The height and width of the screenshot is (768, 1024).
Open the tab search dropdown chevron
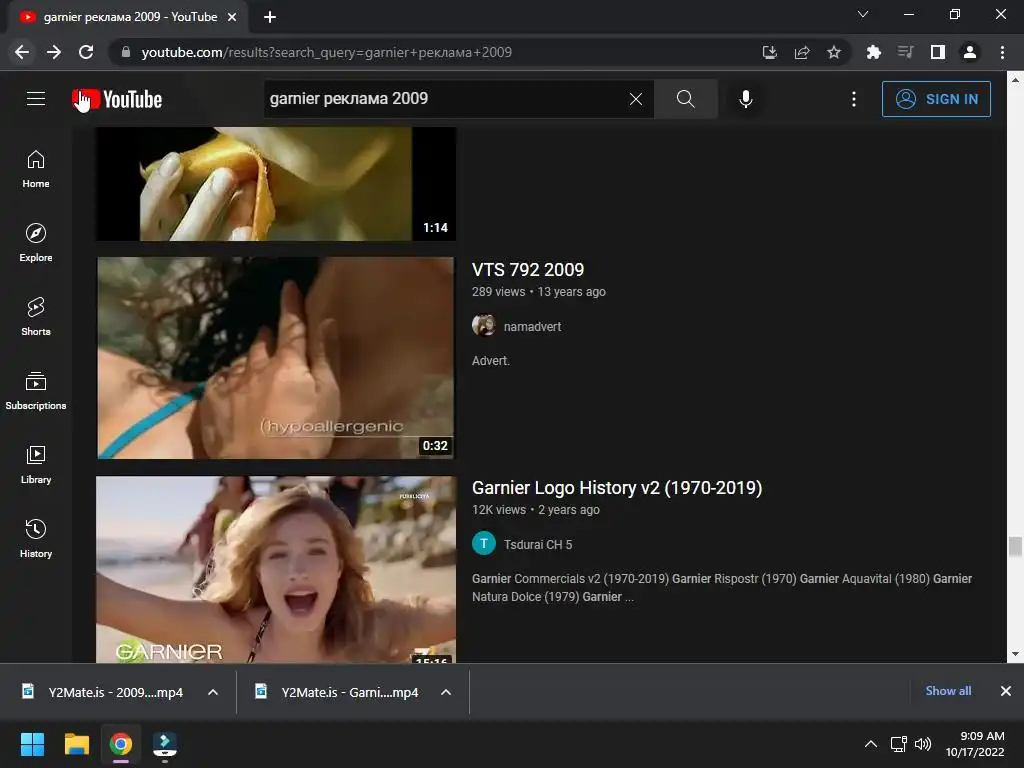click(863, 14)
